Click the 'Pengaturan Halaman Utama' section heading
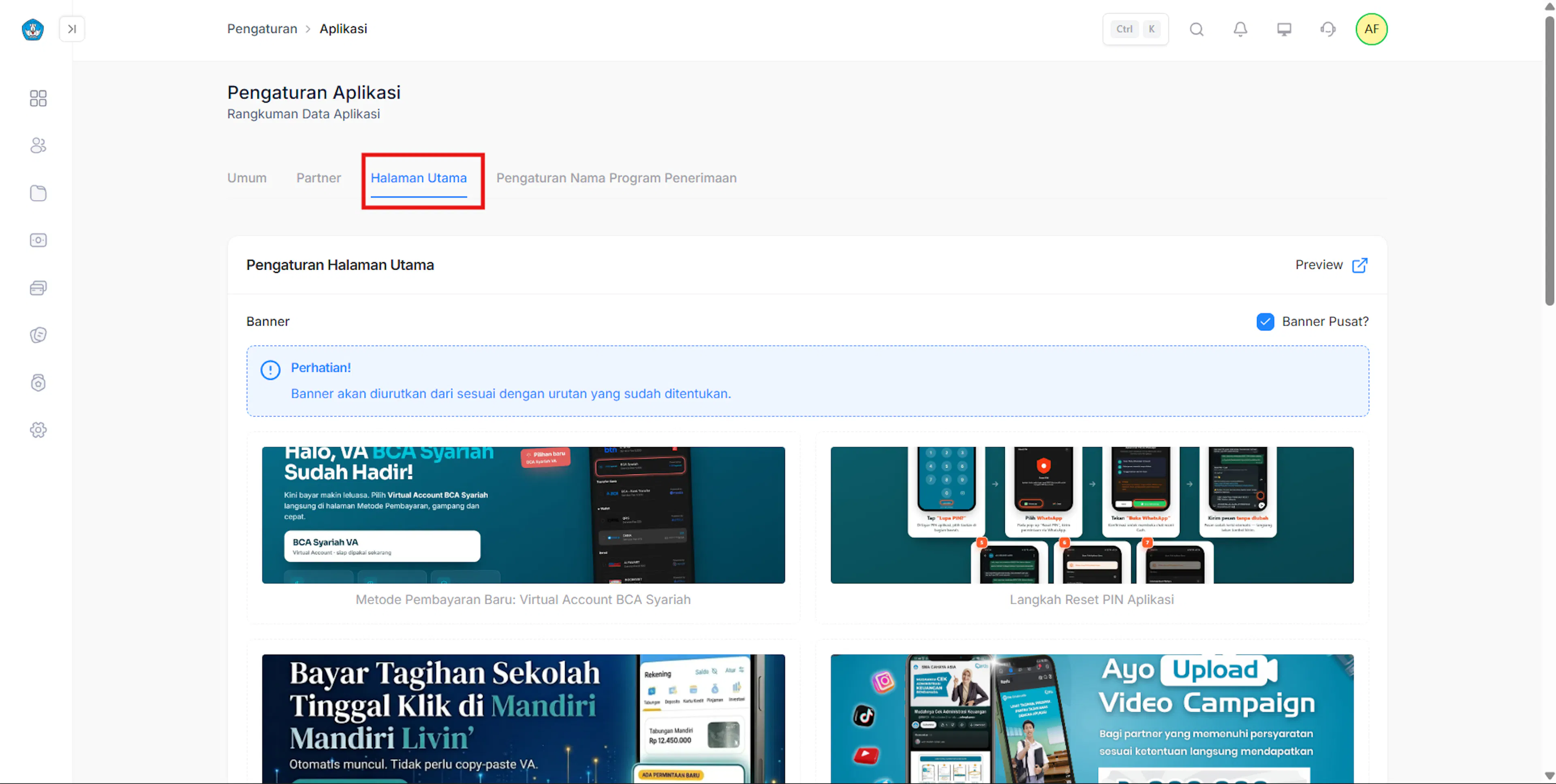 [x=340, y=265]
